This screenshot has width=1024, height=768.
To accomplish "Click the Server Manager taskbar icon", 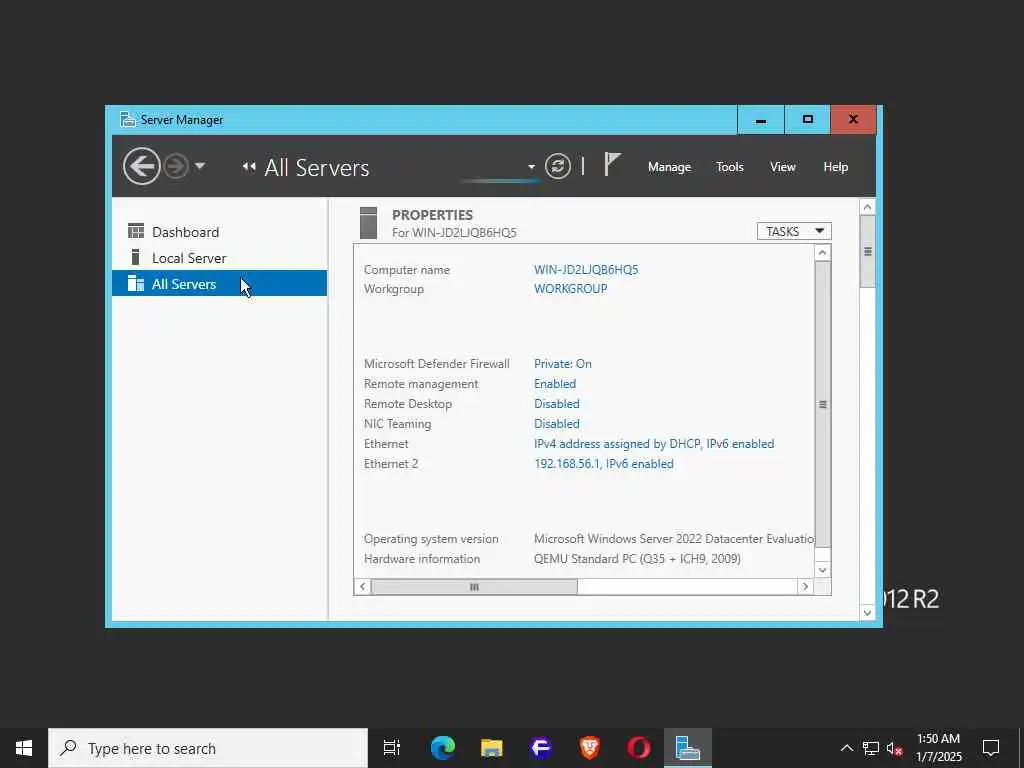I will (688, 748).
